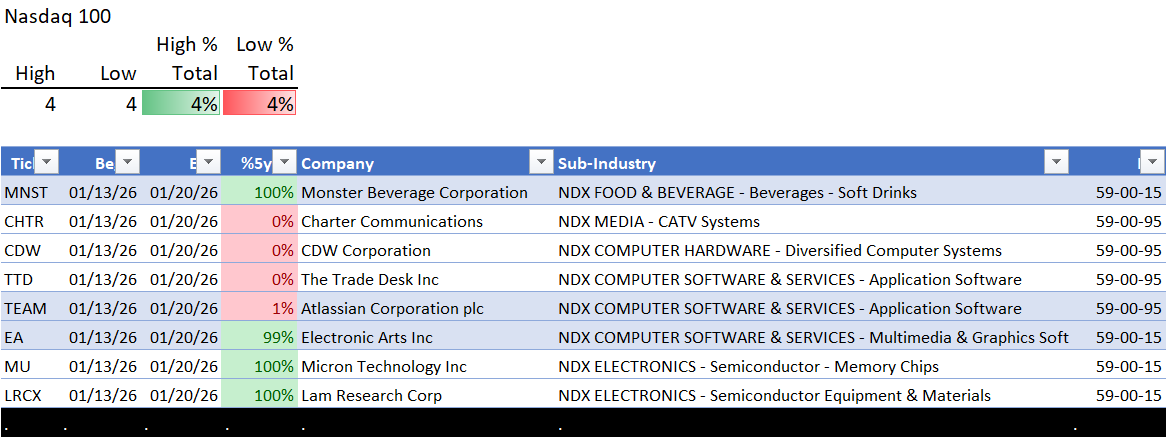
Task: Open the third column's filter arrow
Action: (x=208, y=163)
